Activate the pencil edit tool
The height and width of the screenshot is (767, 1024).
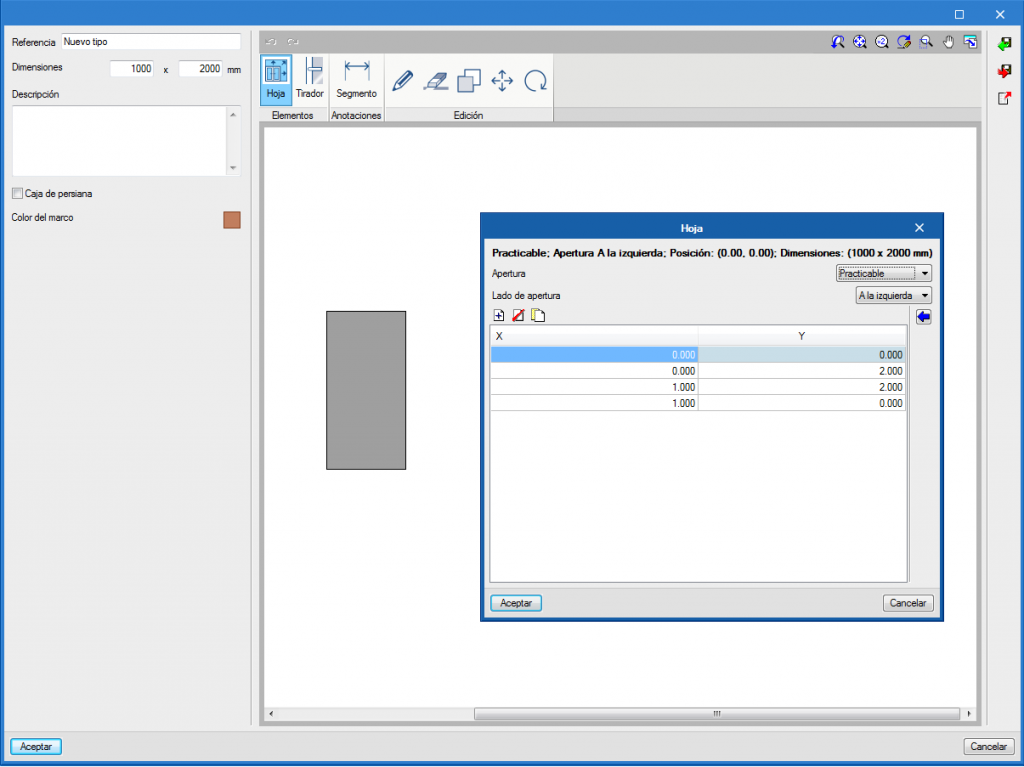pyautogui.click(x=403, y=81)
